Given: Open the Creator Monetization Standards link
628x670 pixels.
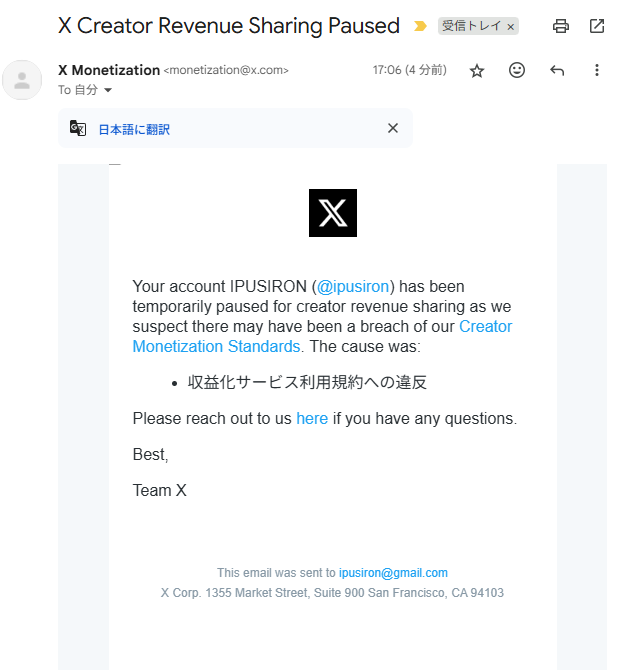Looking at the screenshot, I should point(485,327).
